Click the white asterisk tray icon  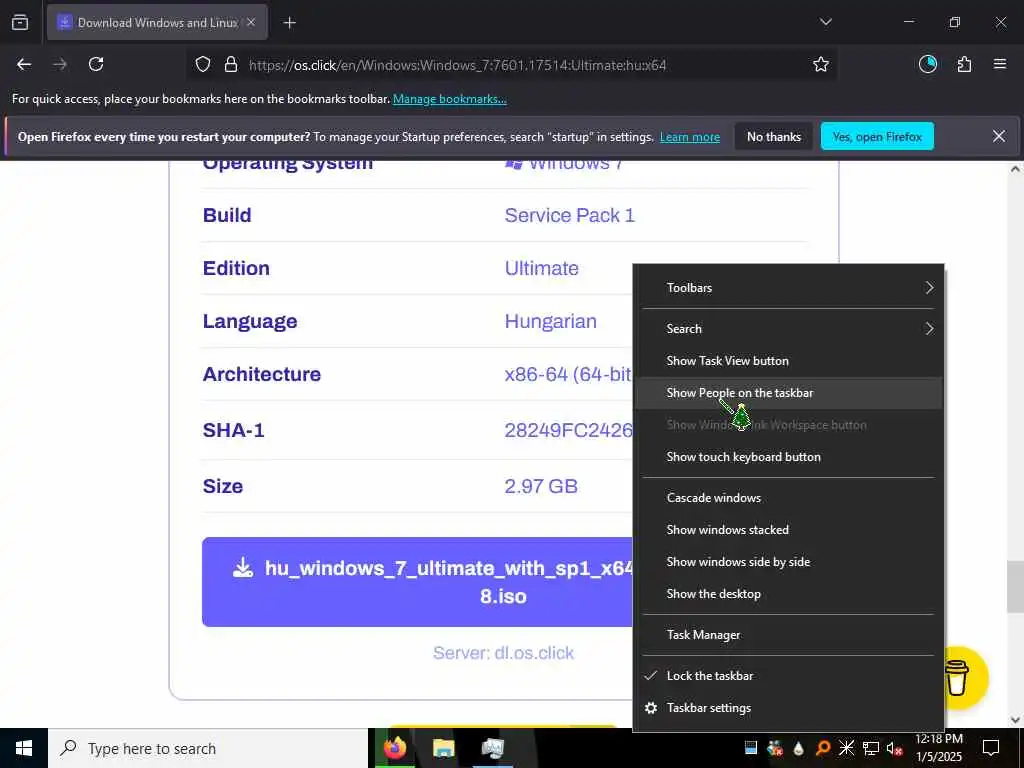click(x=846, y=748)
